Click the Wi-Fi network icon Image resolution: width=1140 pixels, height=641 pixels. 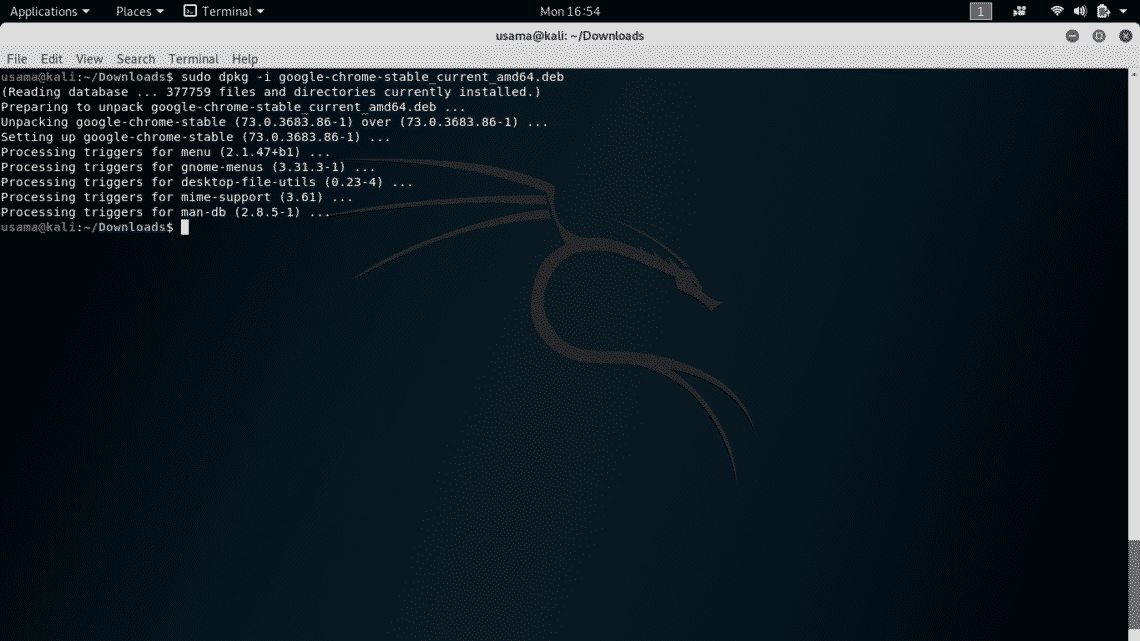coord(1057,12)
